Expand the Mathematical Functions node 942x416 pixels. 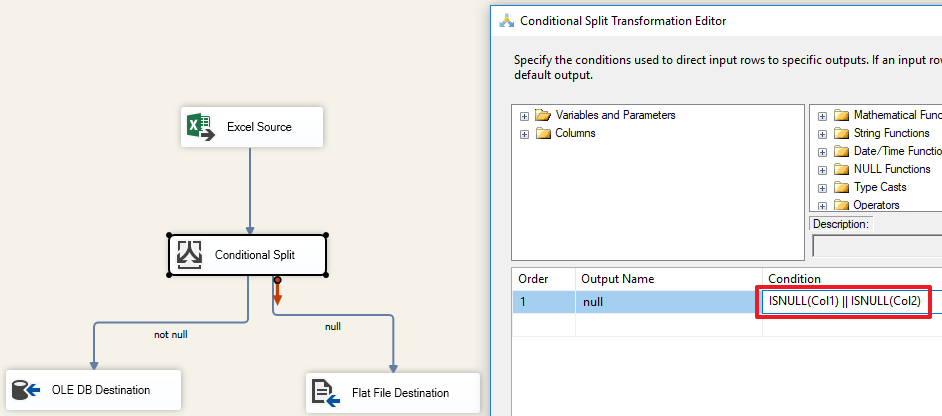click(x=822, y=116)
